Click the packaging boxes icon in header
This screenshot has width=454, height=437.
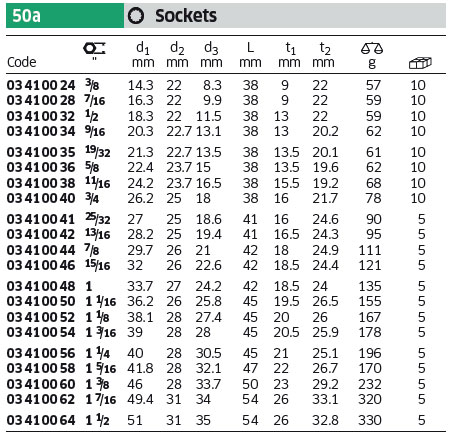coord(420,63)
